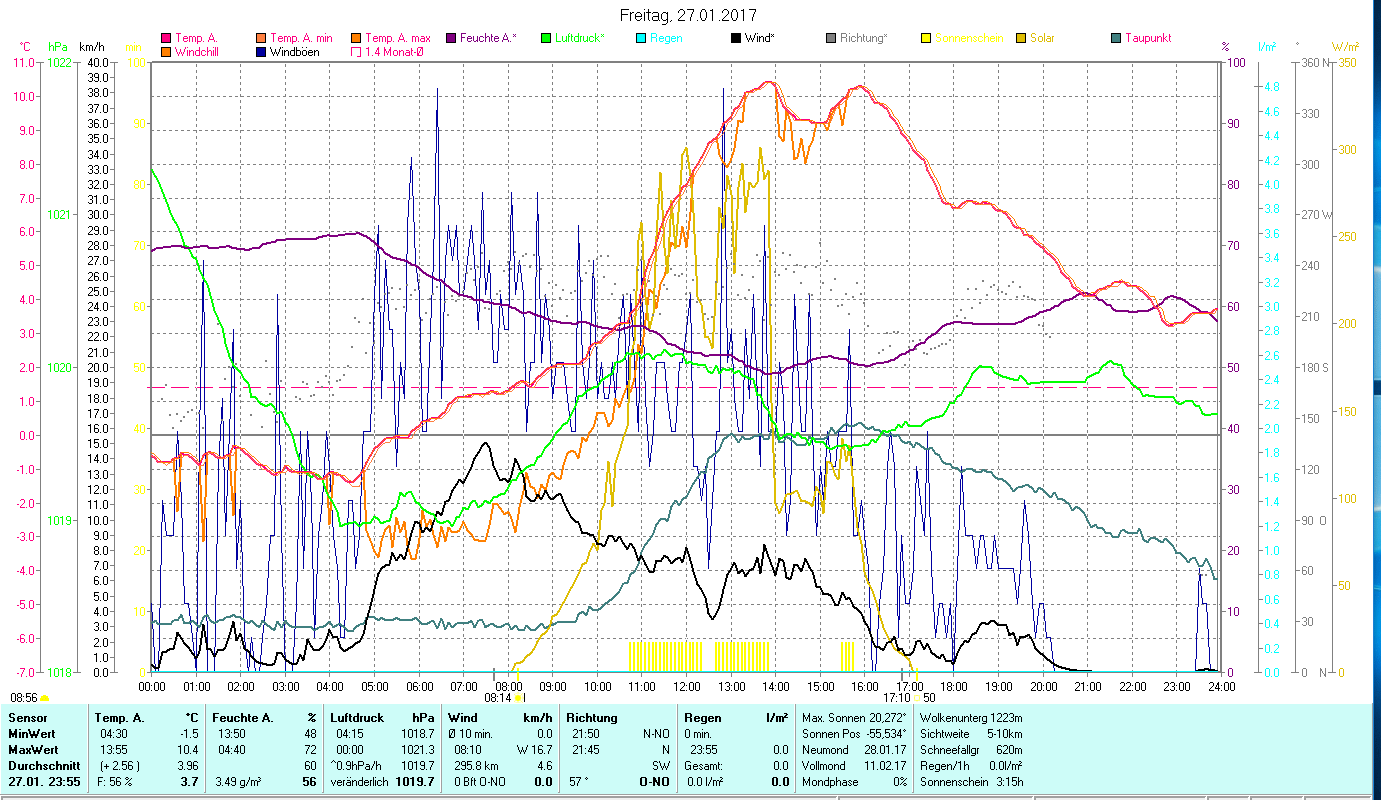Screen dimensions: 1381x800
Task: Click the 'Max. Sonnen 20,272°' entry
Action: pyautogui.click(x=854, y=718)
